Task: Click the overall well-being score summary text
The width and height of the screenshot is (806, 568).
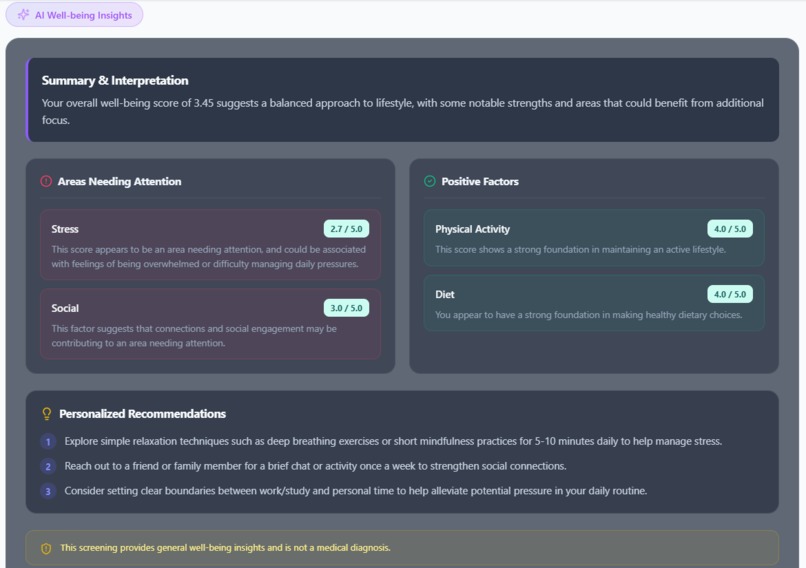Action: click(x=402, y=112)
